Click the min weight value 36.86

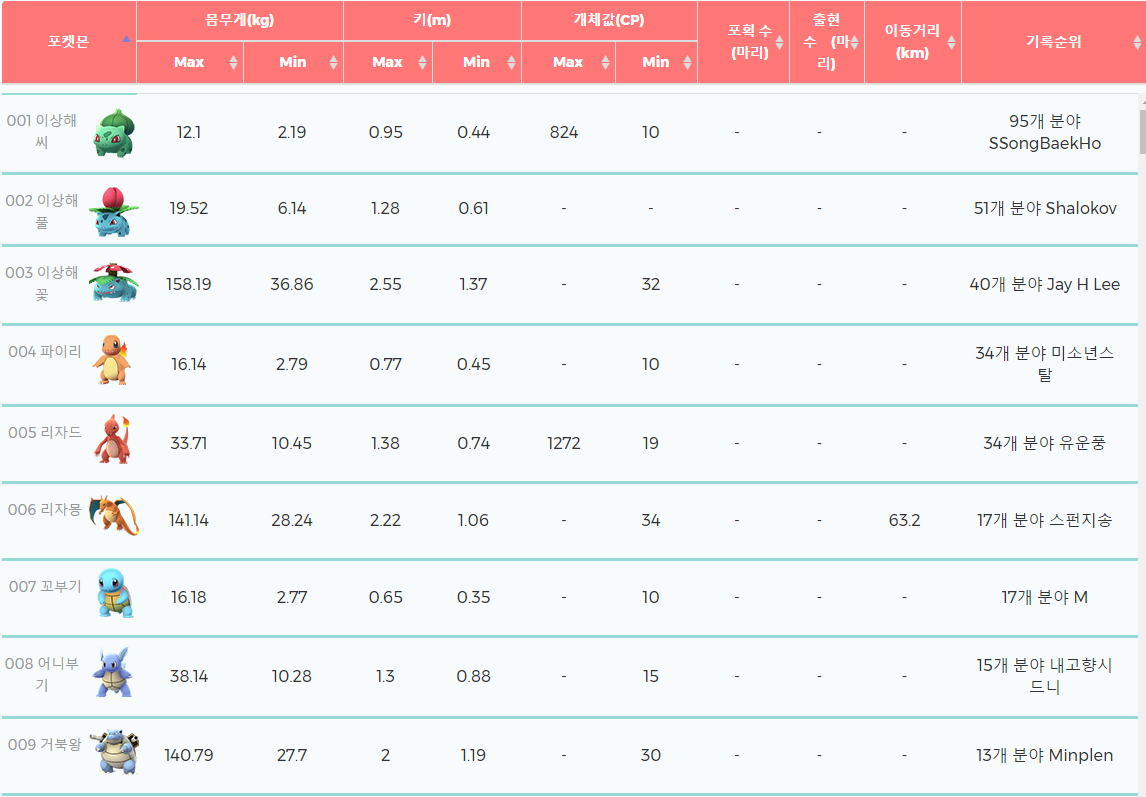point(292,284)
